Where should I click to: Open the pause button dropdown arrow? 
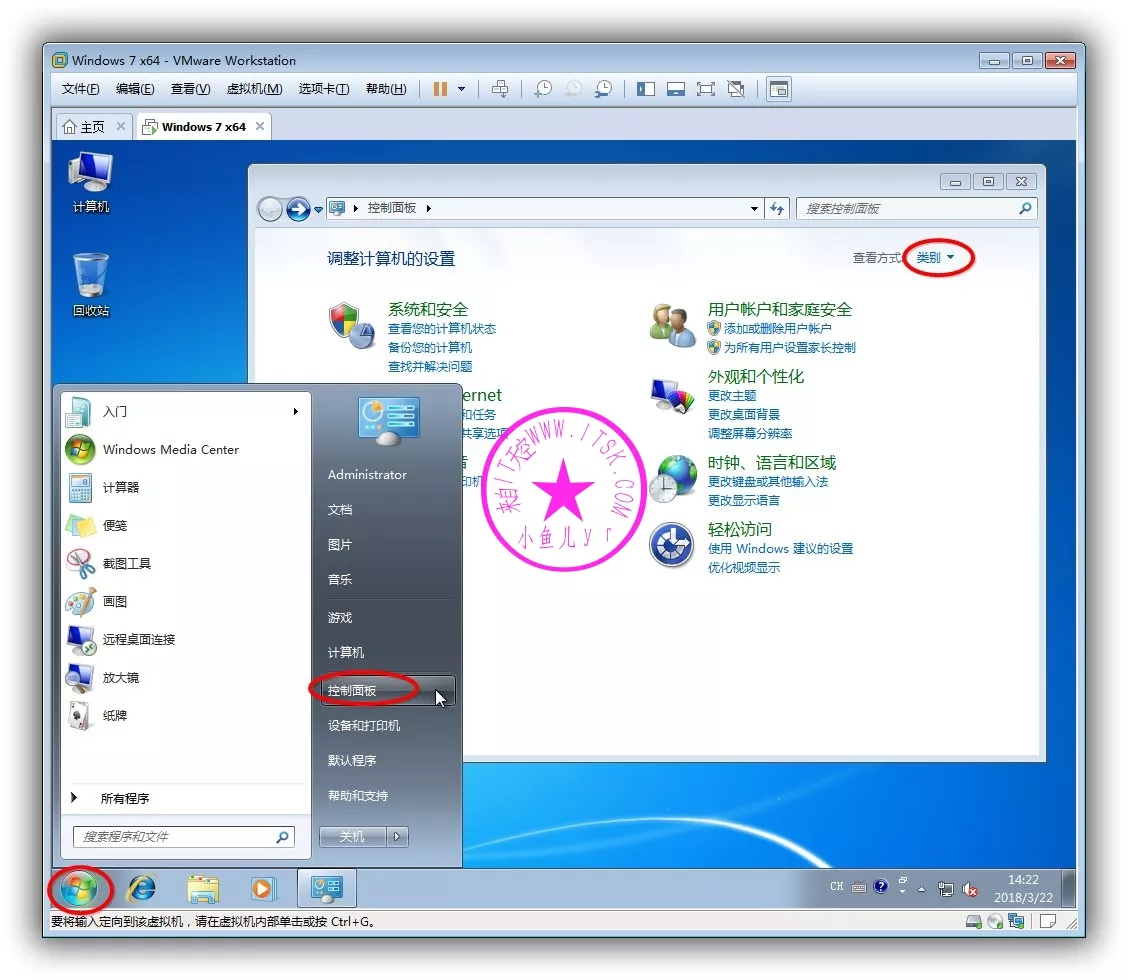[x=460, y=89]
